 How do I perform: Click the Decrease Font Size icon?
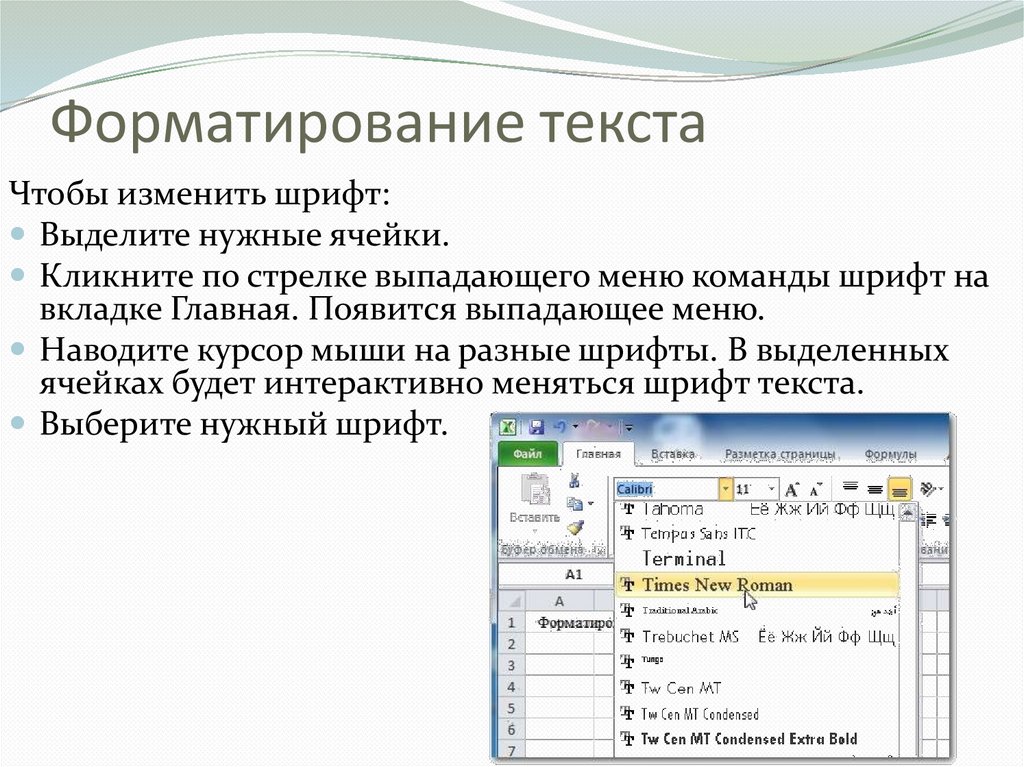(816, 489)
